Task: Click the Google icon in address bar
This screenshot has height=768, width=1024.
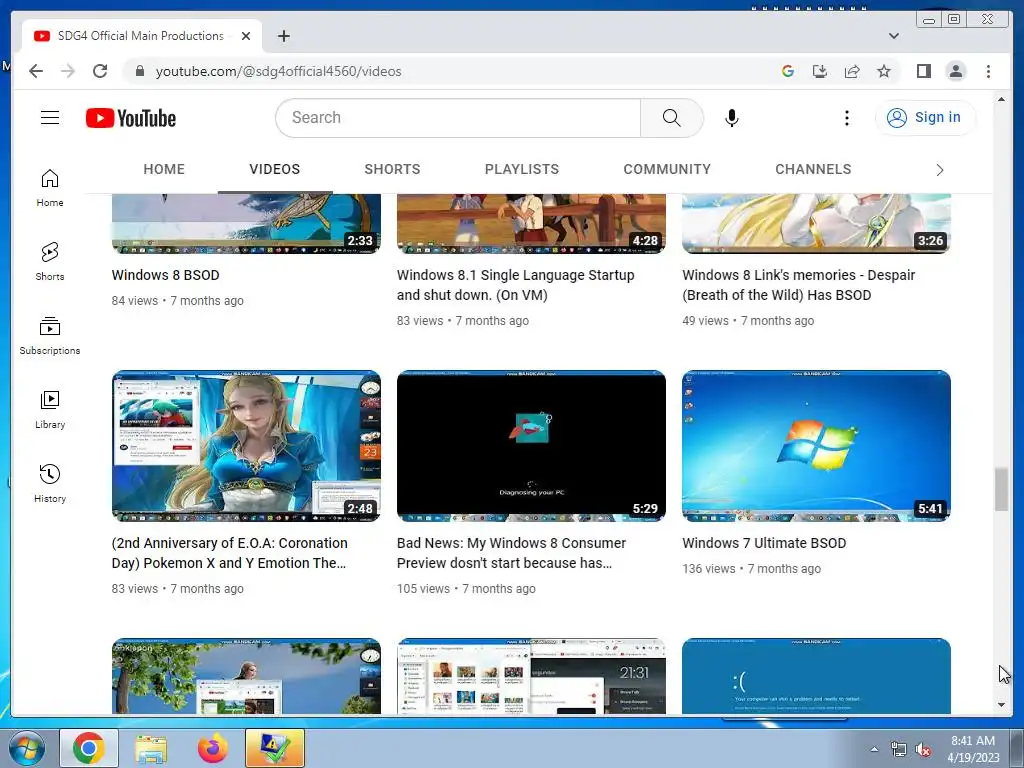Action: tap(788, 71)
